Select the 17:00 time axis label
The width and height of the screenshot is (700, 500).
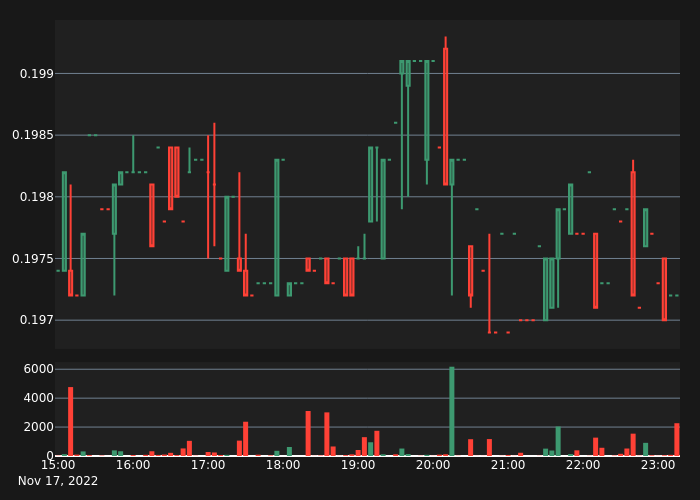pos(208,465)
